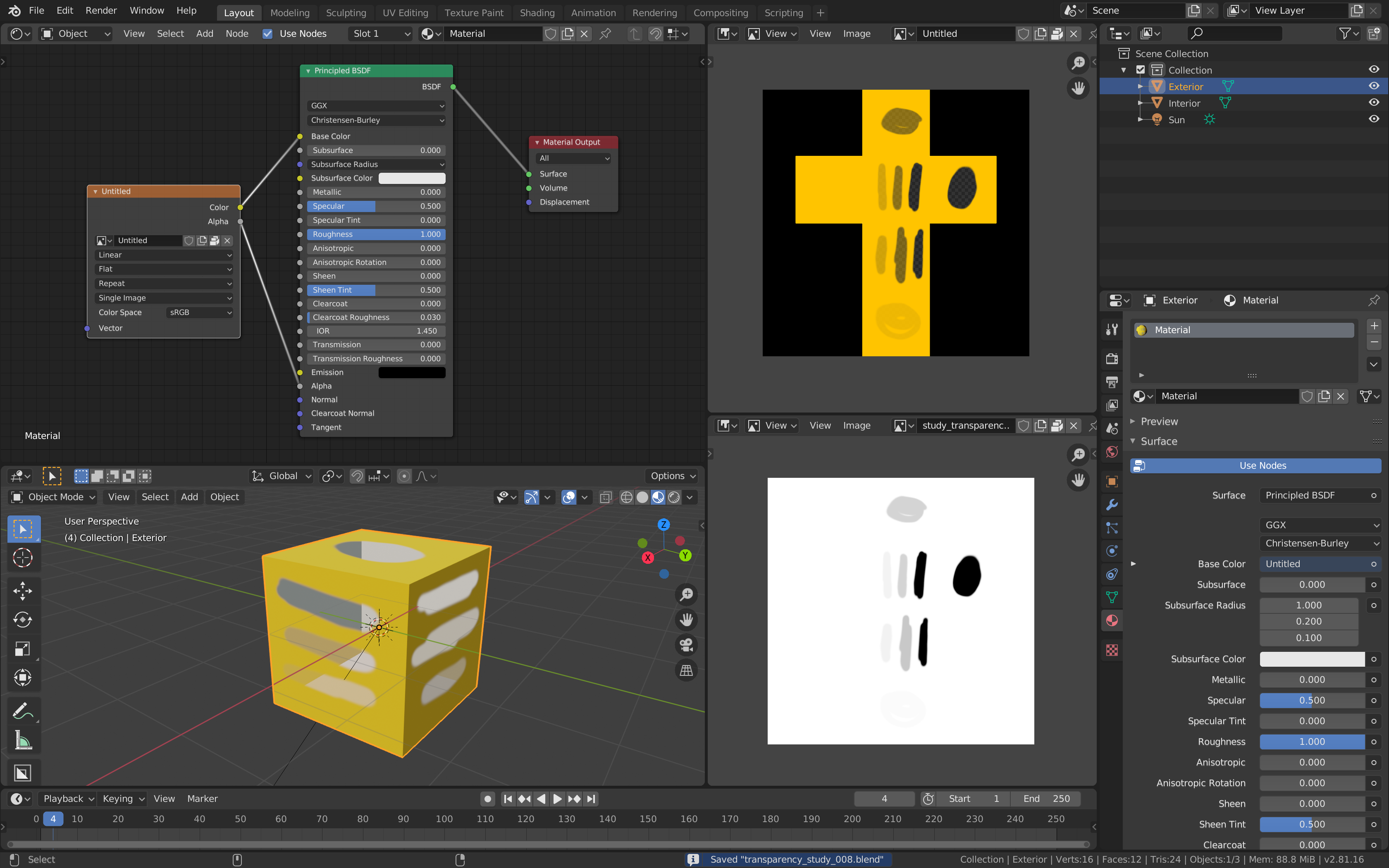Open the Modifier Properties wrench tab
This screenshot has width=1389, height=868.
point(1112,505)
